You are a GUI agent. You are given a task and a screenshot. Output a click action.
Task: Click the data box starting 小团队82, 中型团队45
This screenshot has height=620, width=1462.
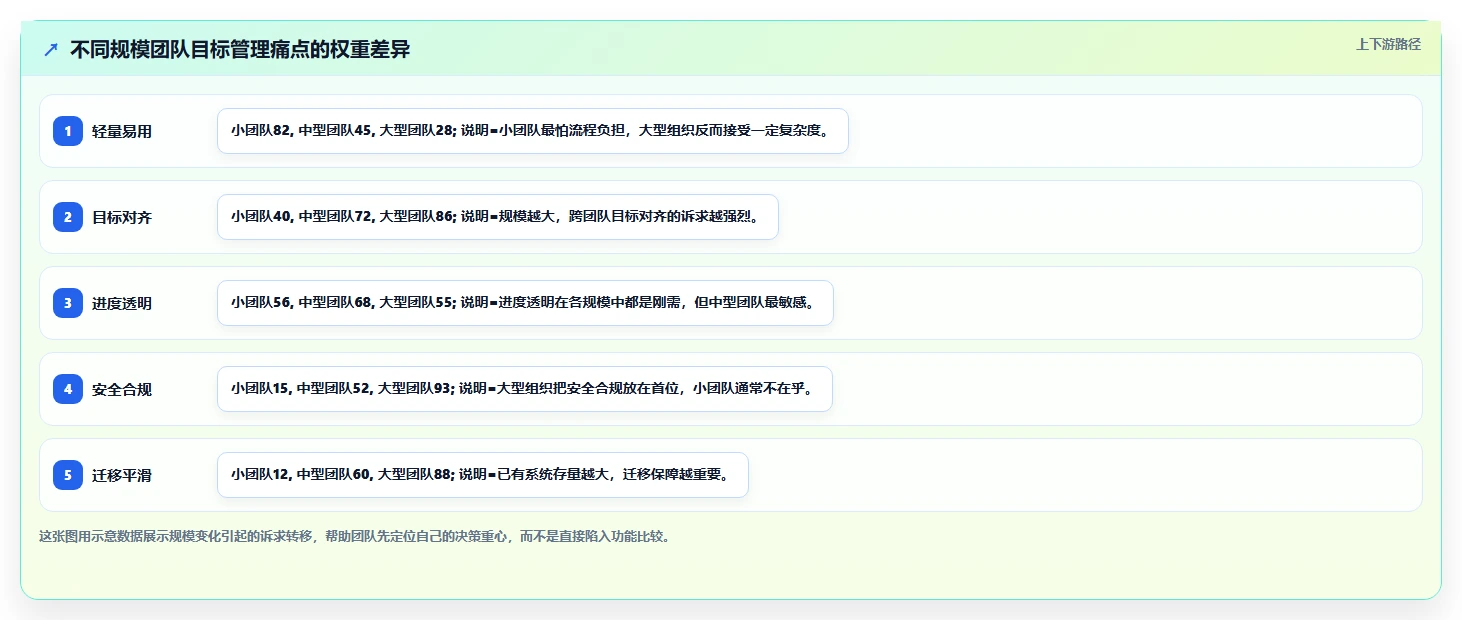point(533,131)
